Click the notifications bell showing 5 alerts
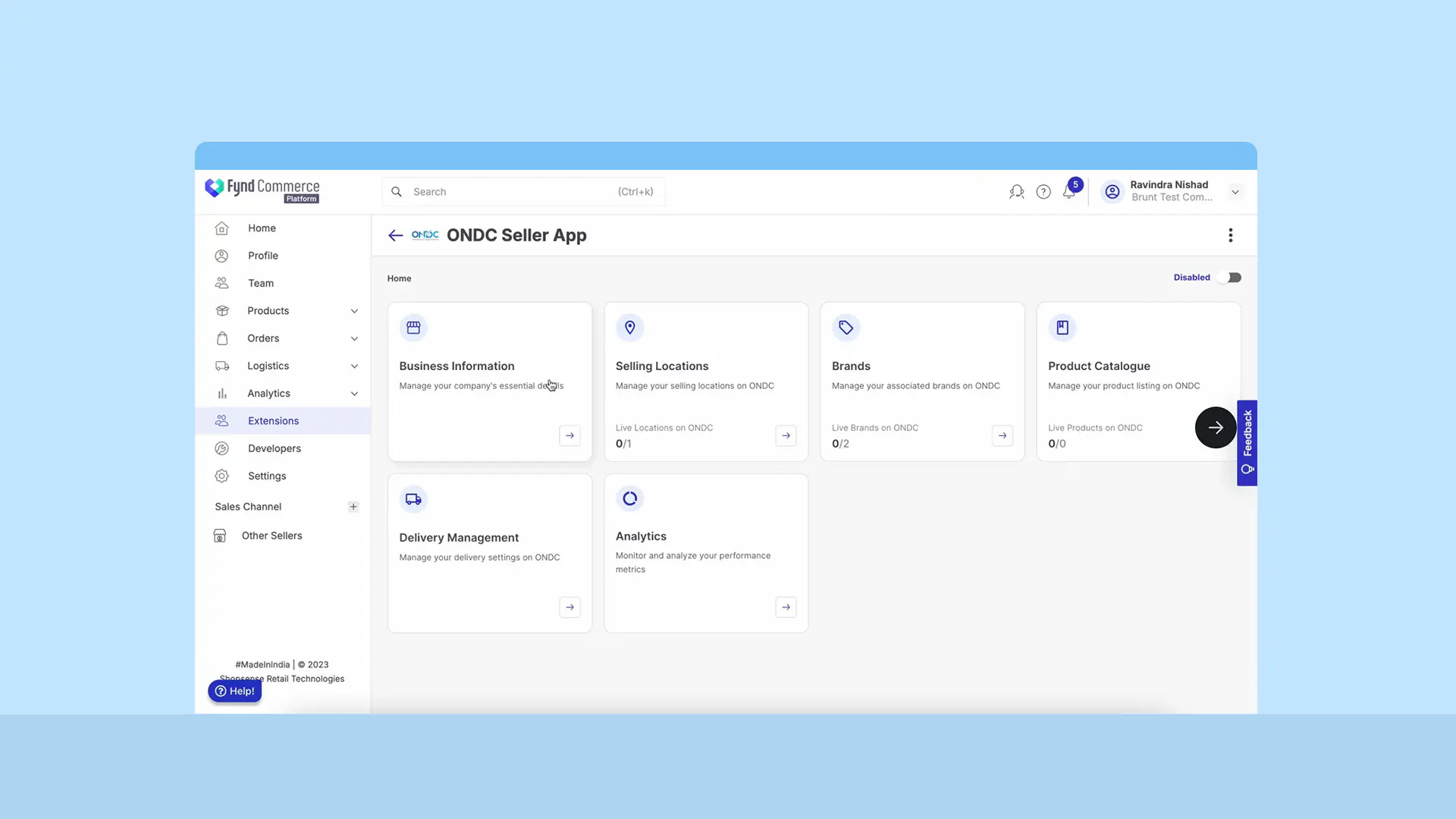This screenshot has height=819, width=1456. coord(1069,191)
